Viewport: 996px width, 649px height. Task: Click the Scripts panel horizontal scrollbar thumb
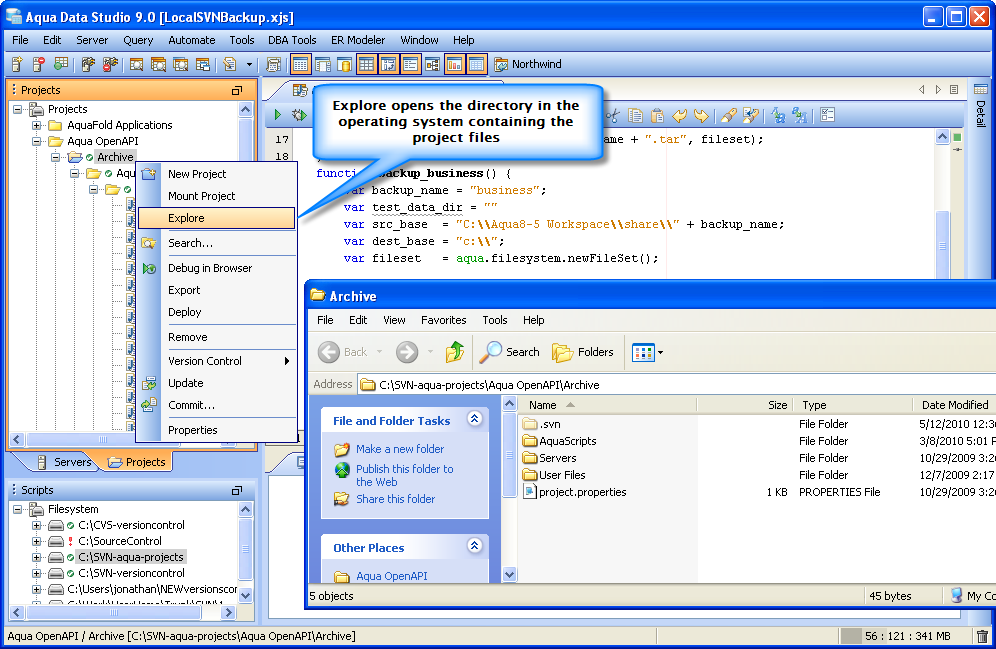pyautogui.click(x=114, y=613)
